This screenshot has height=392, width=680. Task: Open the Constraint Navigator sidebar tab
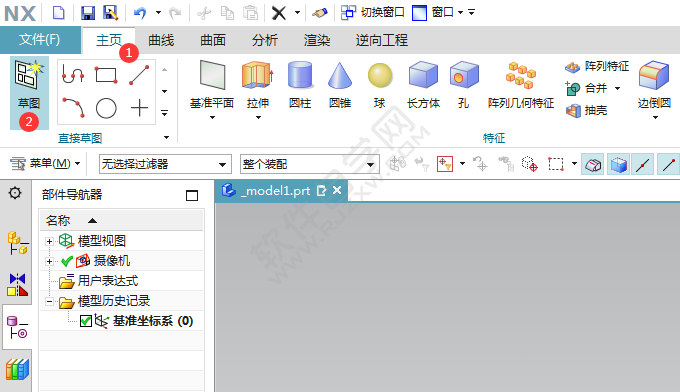coord(17,284)
